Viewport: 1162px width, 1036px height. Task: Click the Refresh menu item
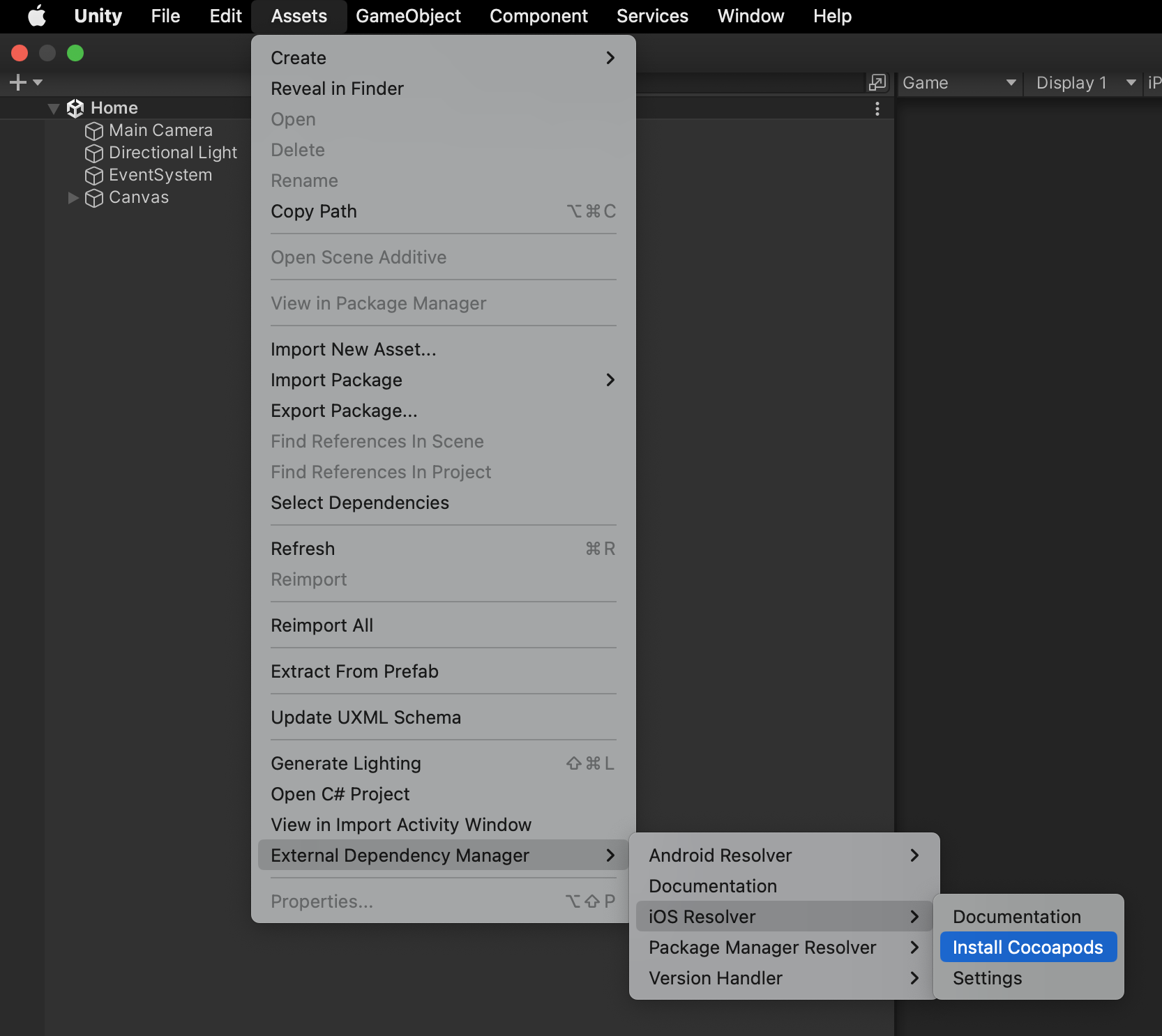coord(303,549)
